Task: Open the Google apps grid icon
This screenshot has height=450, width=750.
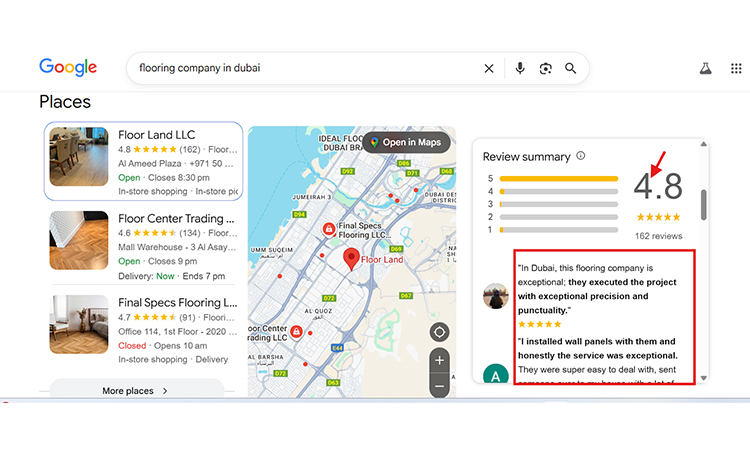Action: (x=736, y=68)
